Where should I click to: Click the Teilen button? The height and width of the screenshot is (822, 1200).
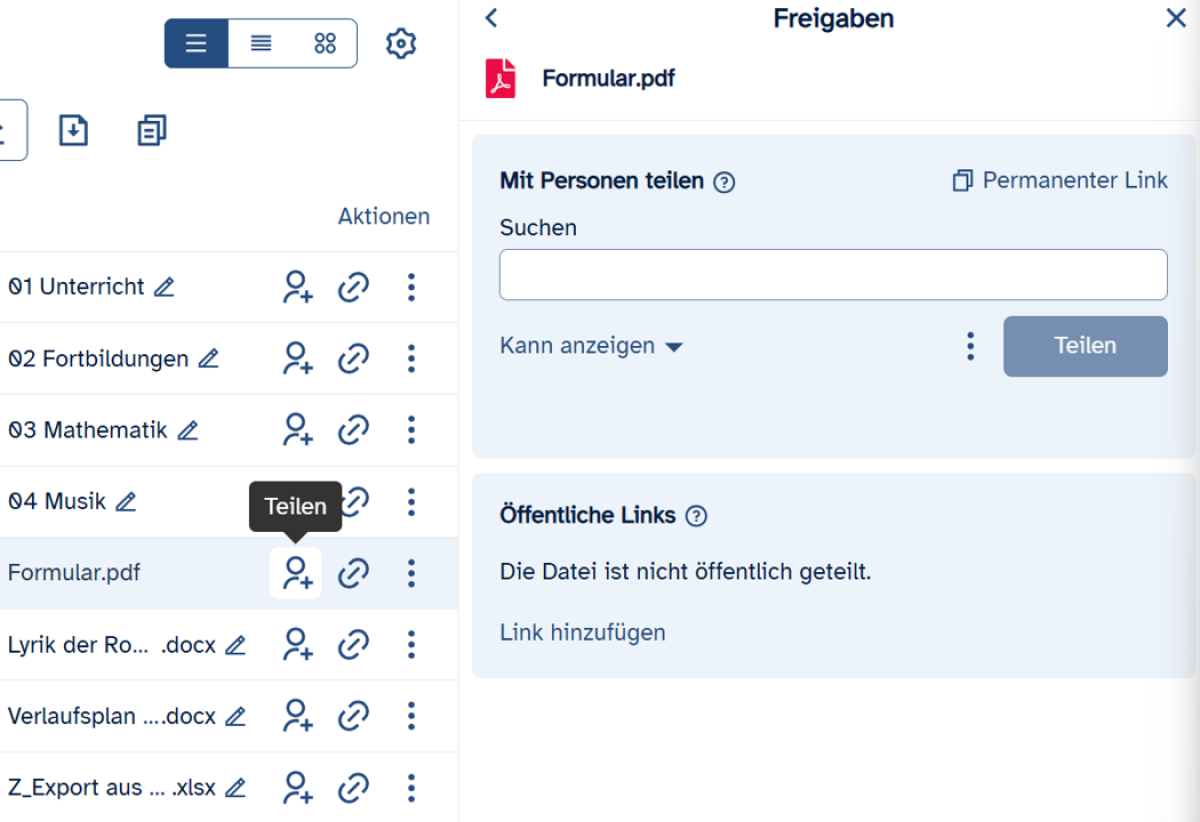click(x=1085, y=346)
